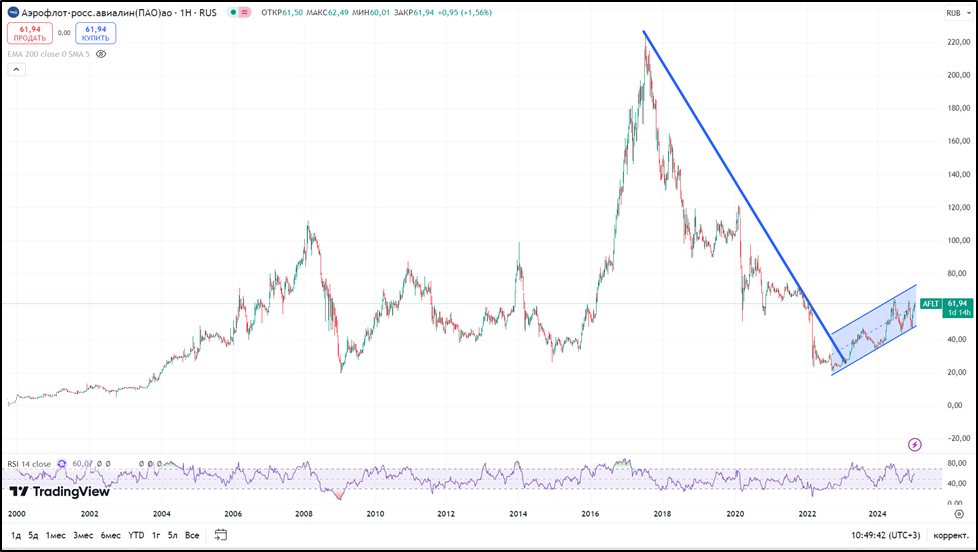Select the 1мес time range
The height and width of the screenshot is (552, 978).
pos(56,535)
